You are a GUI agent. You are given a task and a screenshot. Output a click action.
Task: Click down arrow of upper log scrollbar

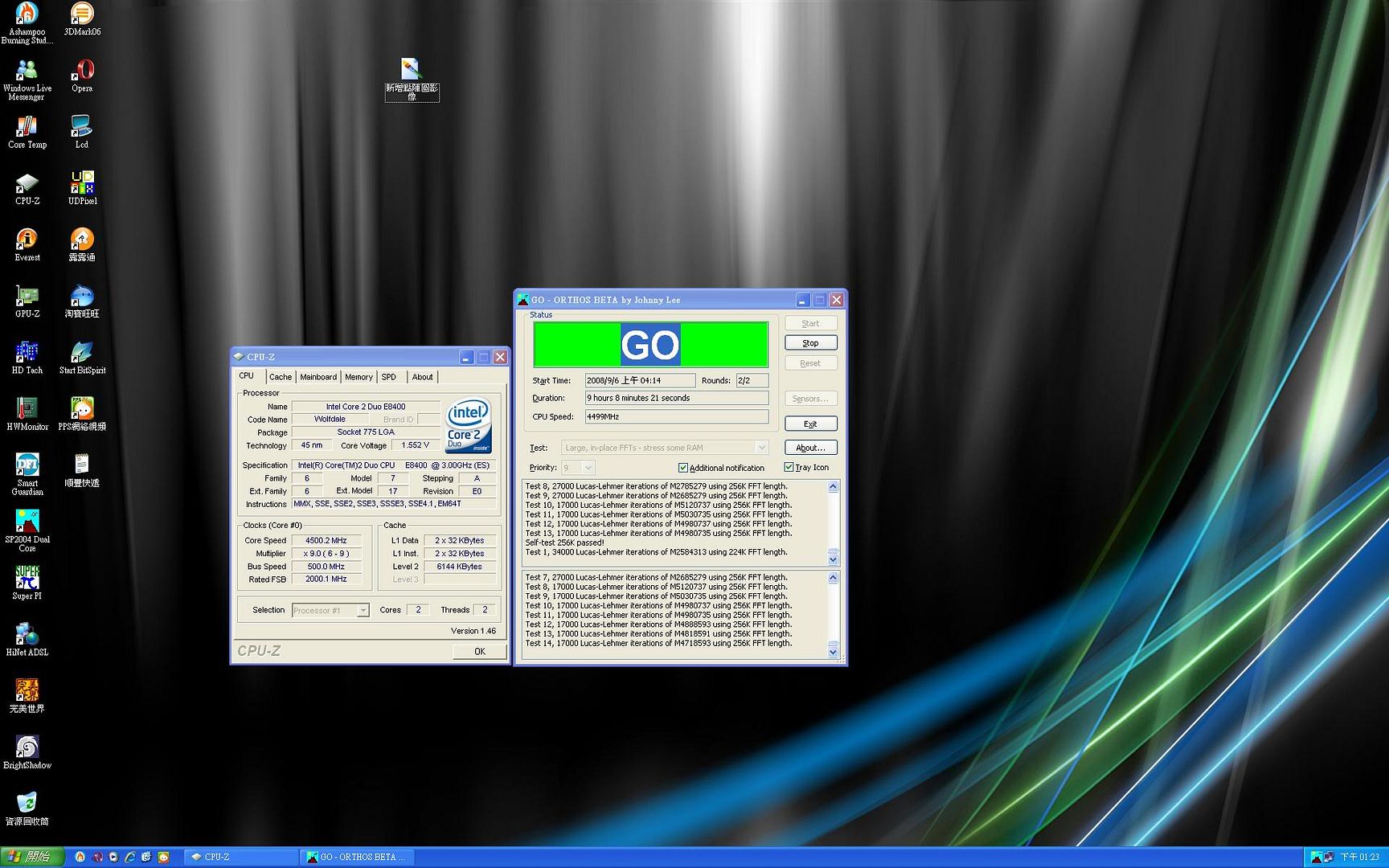[x=833, y=559]
